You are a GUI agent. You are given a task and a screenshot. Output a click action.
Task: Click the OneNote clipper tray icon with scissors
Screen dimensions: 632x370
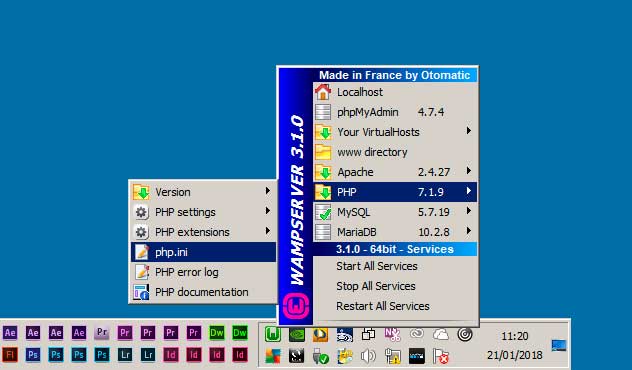[392, 334]
